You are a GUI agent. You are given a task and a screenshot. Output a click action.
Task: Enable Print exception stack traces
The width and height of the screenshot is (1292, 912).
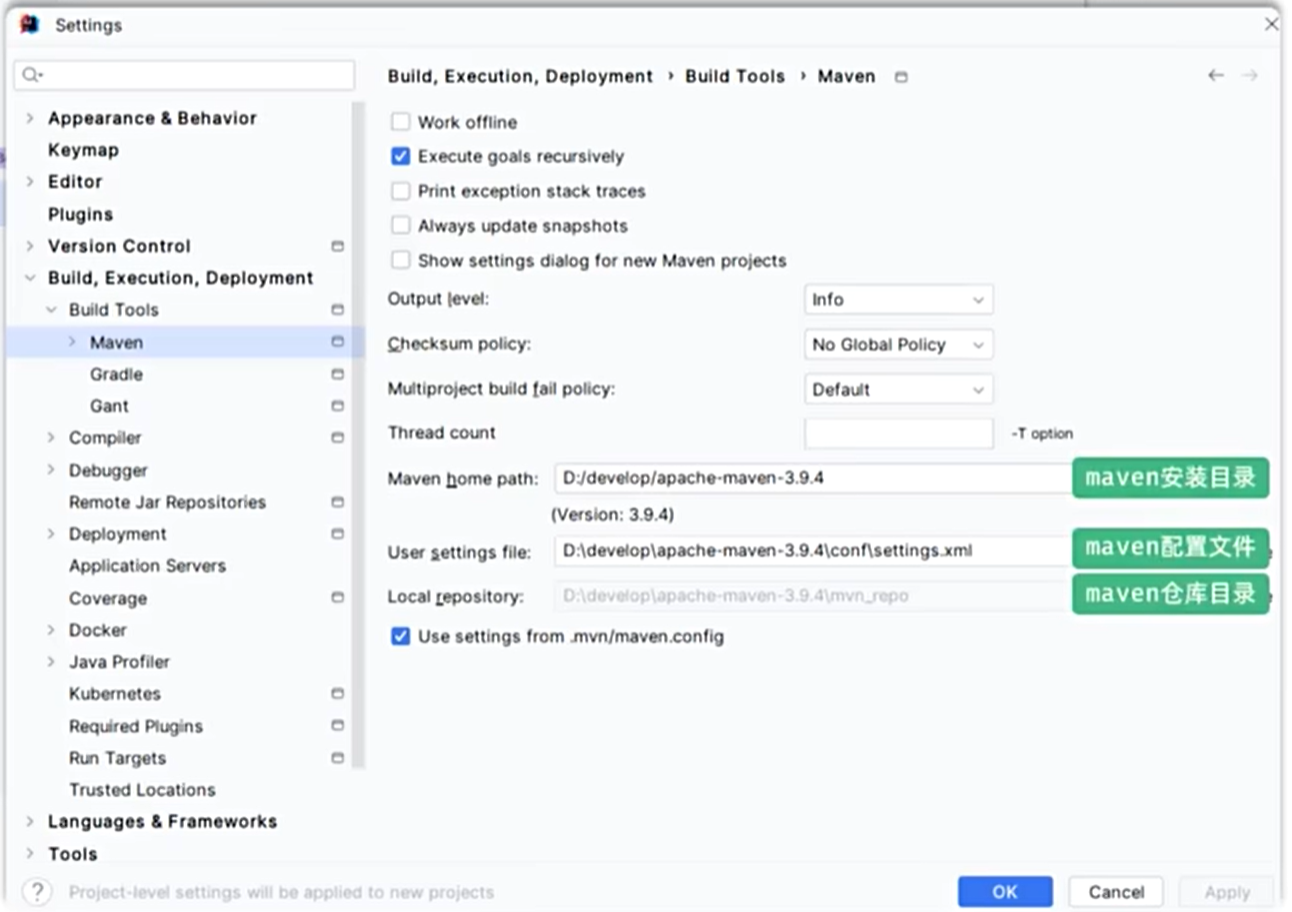[401, 191]
